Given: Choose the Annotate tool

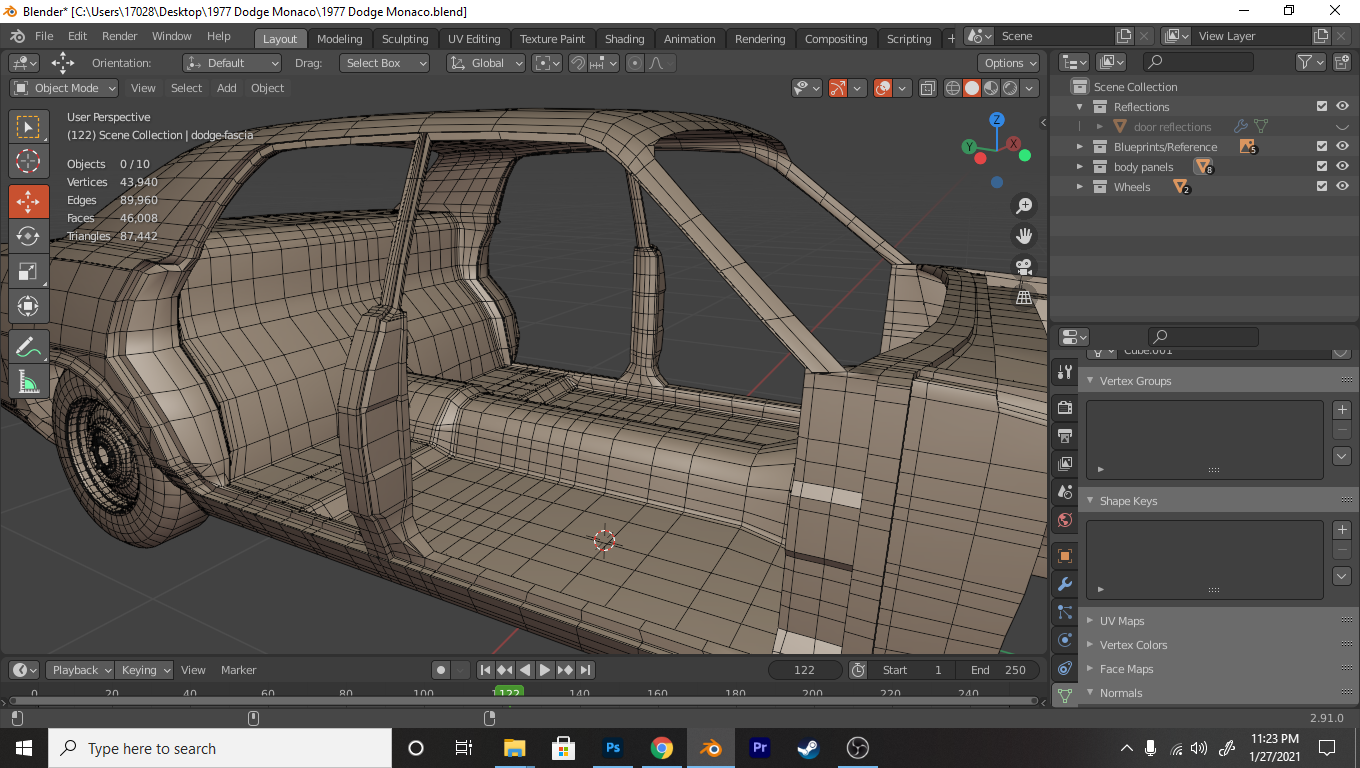Looking at the screenshot, I should (28, 347).
